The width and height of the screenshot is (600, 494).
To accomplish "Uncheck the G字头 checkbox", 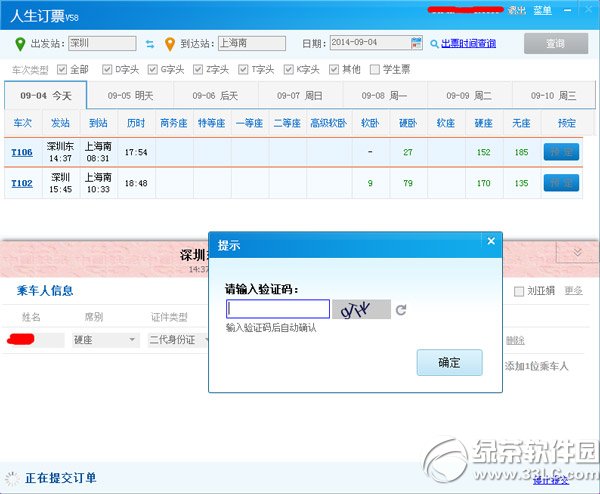I will (x=153, y=70).
